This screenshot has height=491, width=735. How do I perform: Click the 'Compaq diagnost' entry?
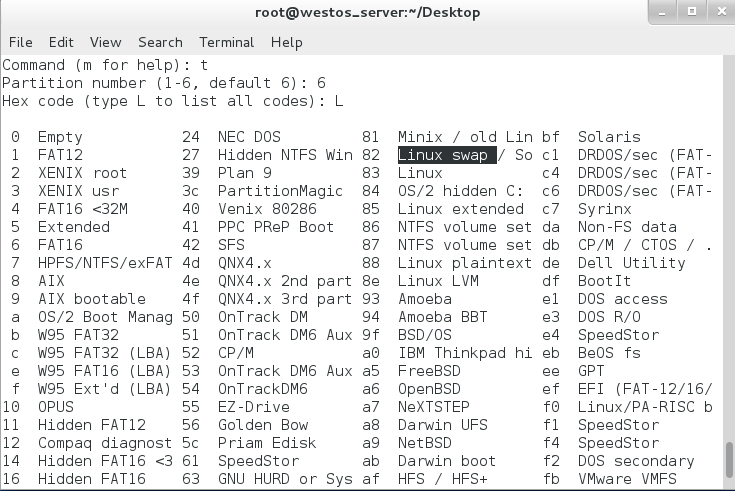pos(105,443)
